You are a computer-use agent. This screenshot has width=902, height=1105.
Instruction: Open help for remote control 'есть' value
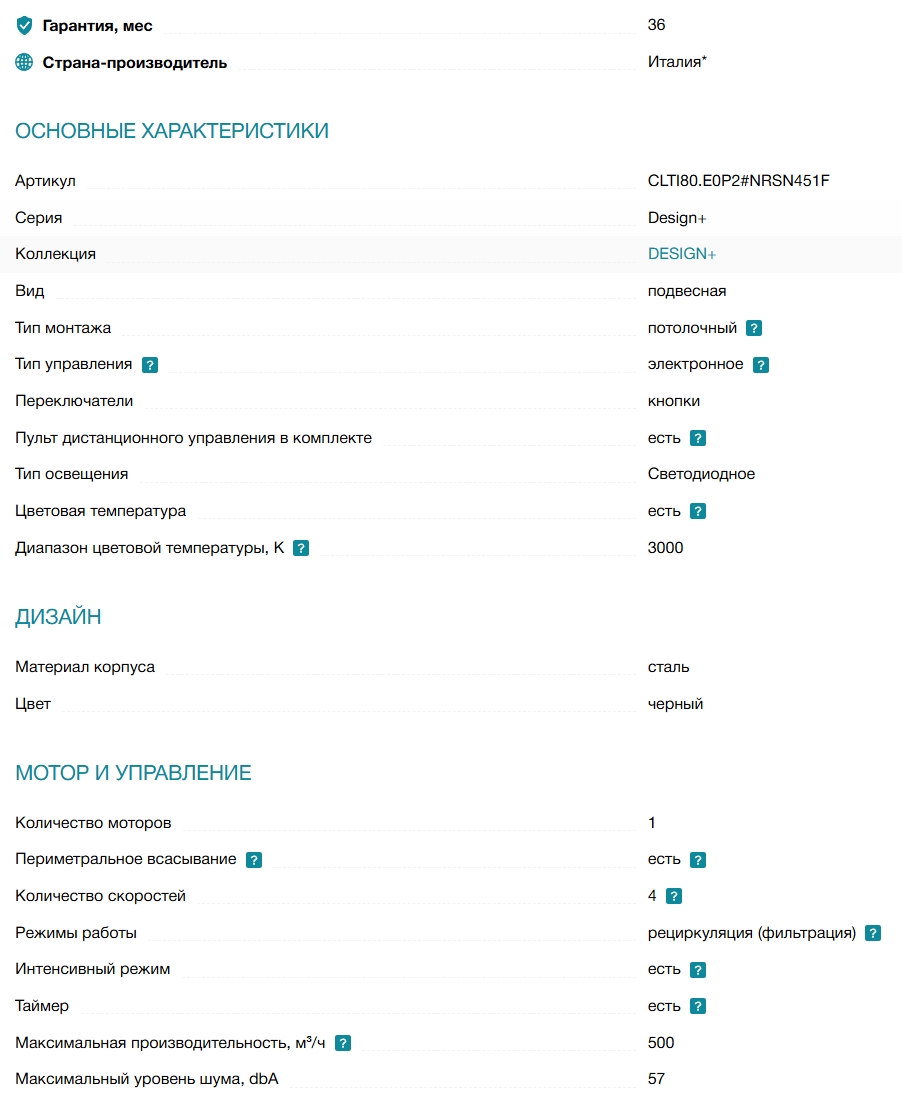click(x=698, y=438)
